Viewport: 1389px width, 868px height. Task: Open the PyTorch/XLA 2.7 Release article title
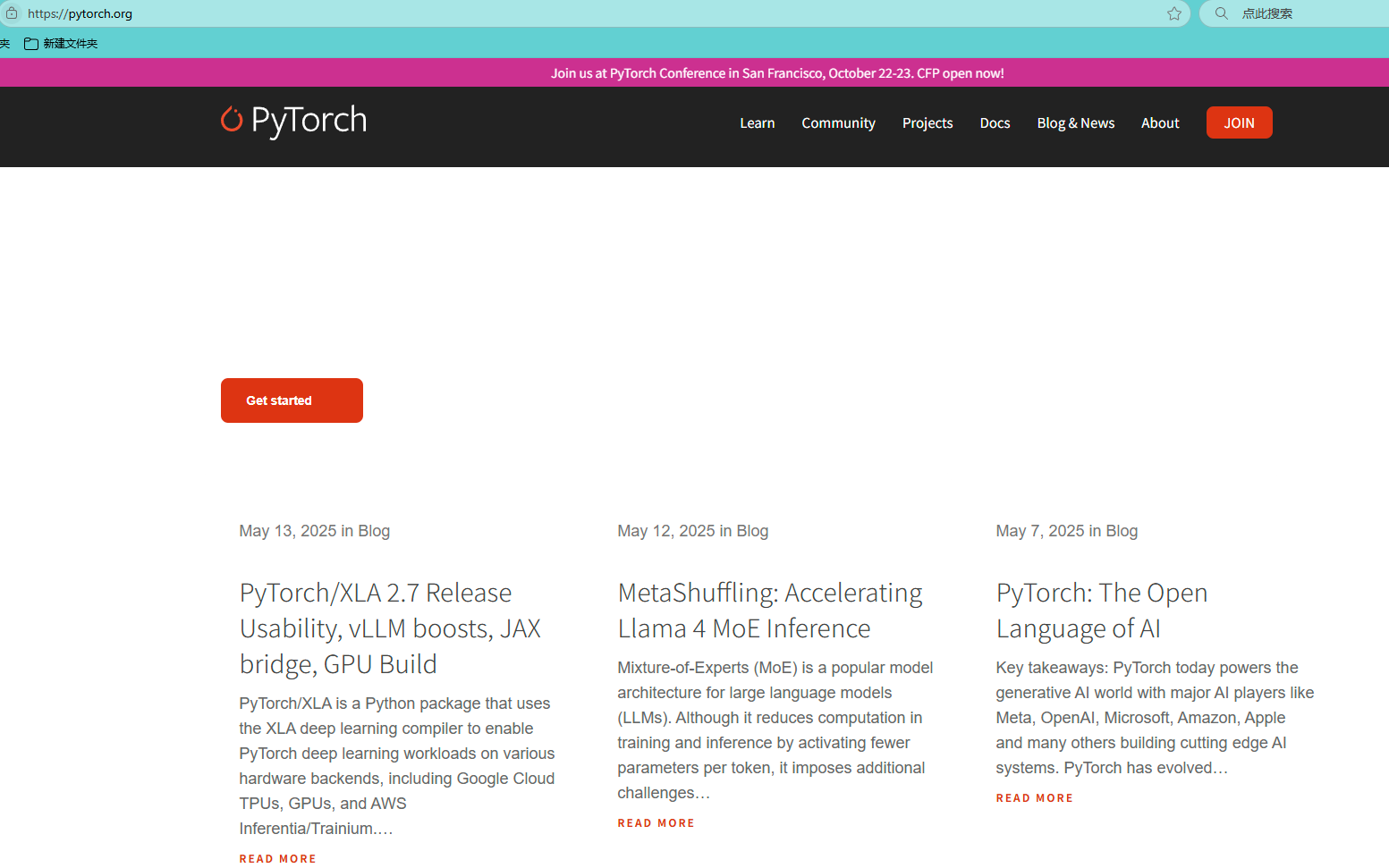[390, 628]
